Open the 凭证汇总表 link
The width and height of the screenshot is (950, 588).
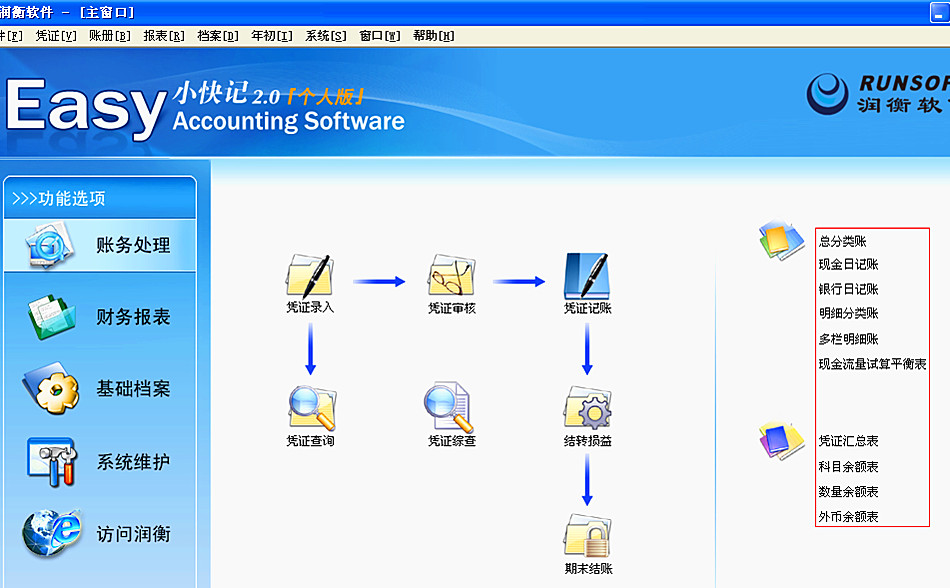[848, 441]
